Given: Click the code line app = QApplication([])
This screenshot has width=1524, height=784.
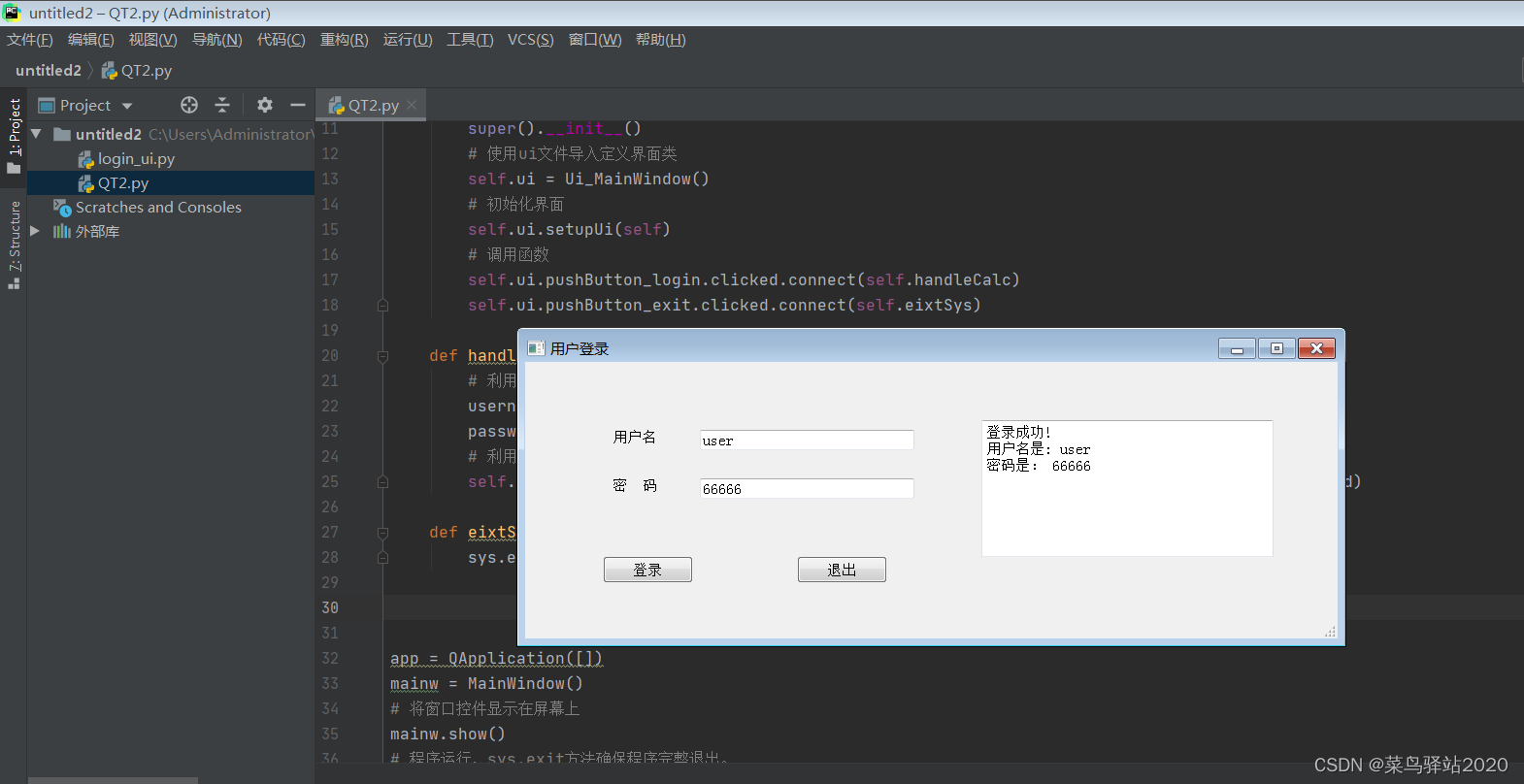Looking at the screenshot, I should [x=496, y=659].
